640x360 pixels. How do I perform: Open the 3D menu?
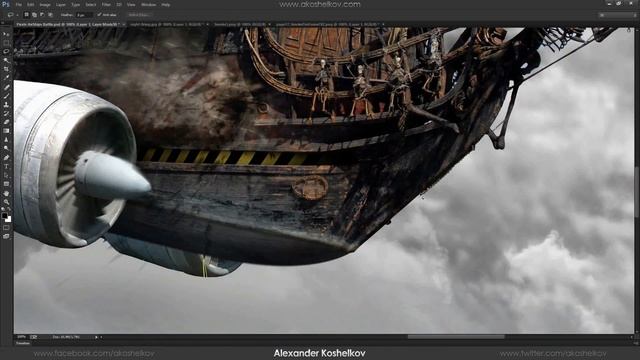pyautogui.click(x=119, y=4)
